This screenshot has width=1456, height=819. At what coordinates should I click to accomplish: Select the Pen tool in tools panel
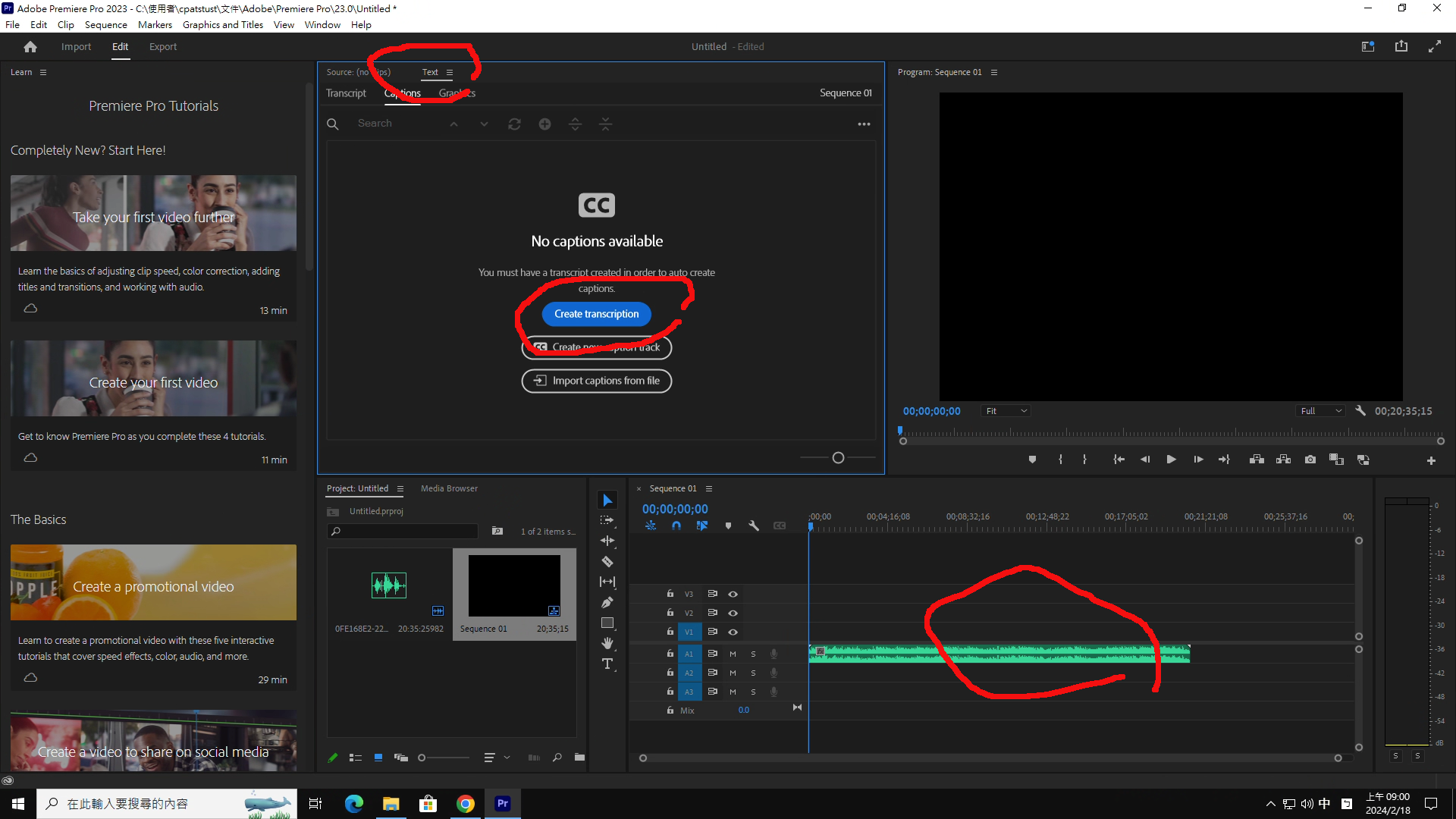607,603
